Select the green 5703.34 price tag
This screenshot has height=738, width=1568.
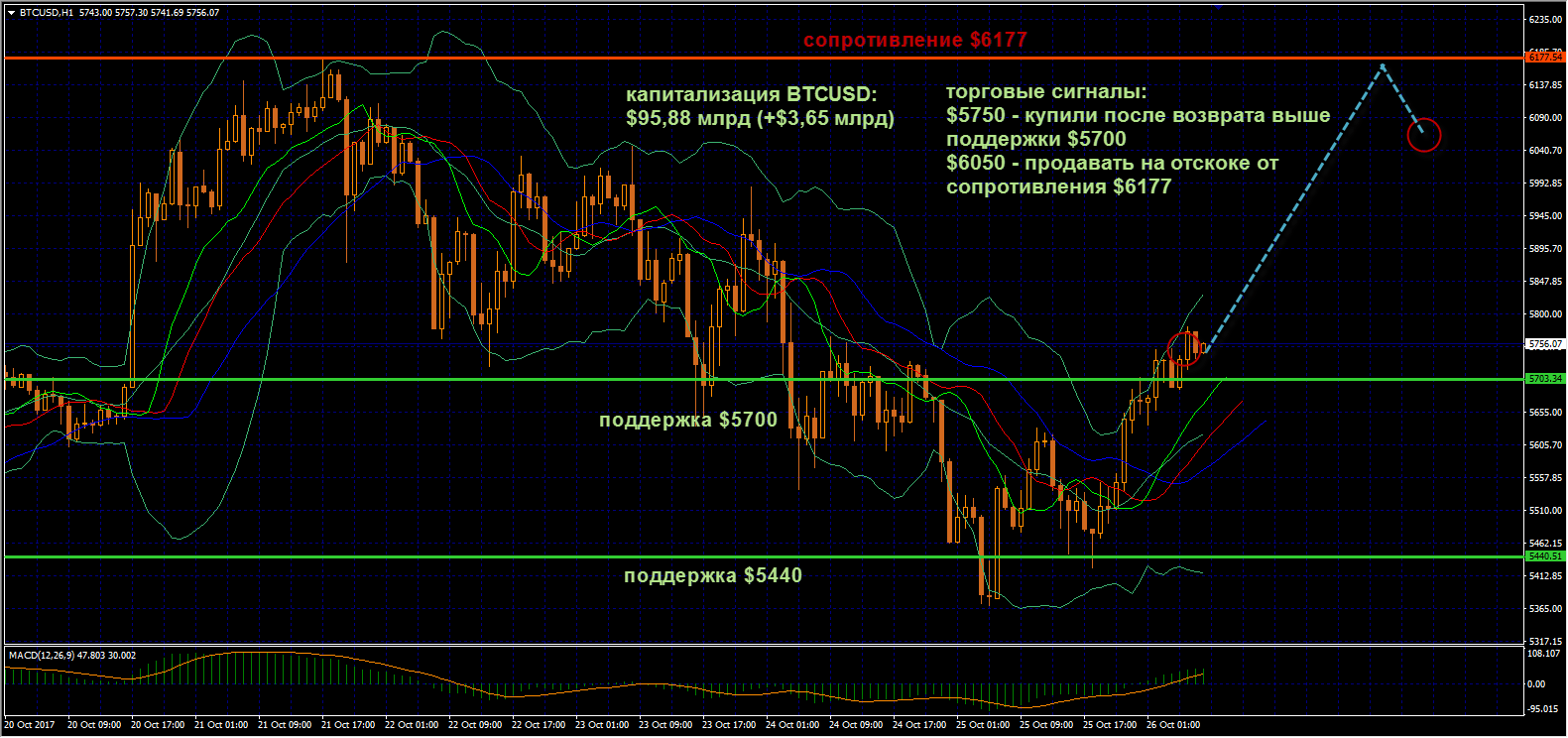click(x=1545, y=379)
